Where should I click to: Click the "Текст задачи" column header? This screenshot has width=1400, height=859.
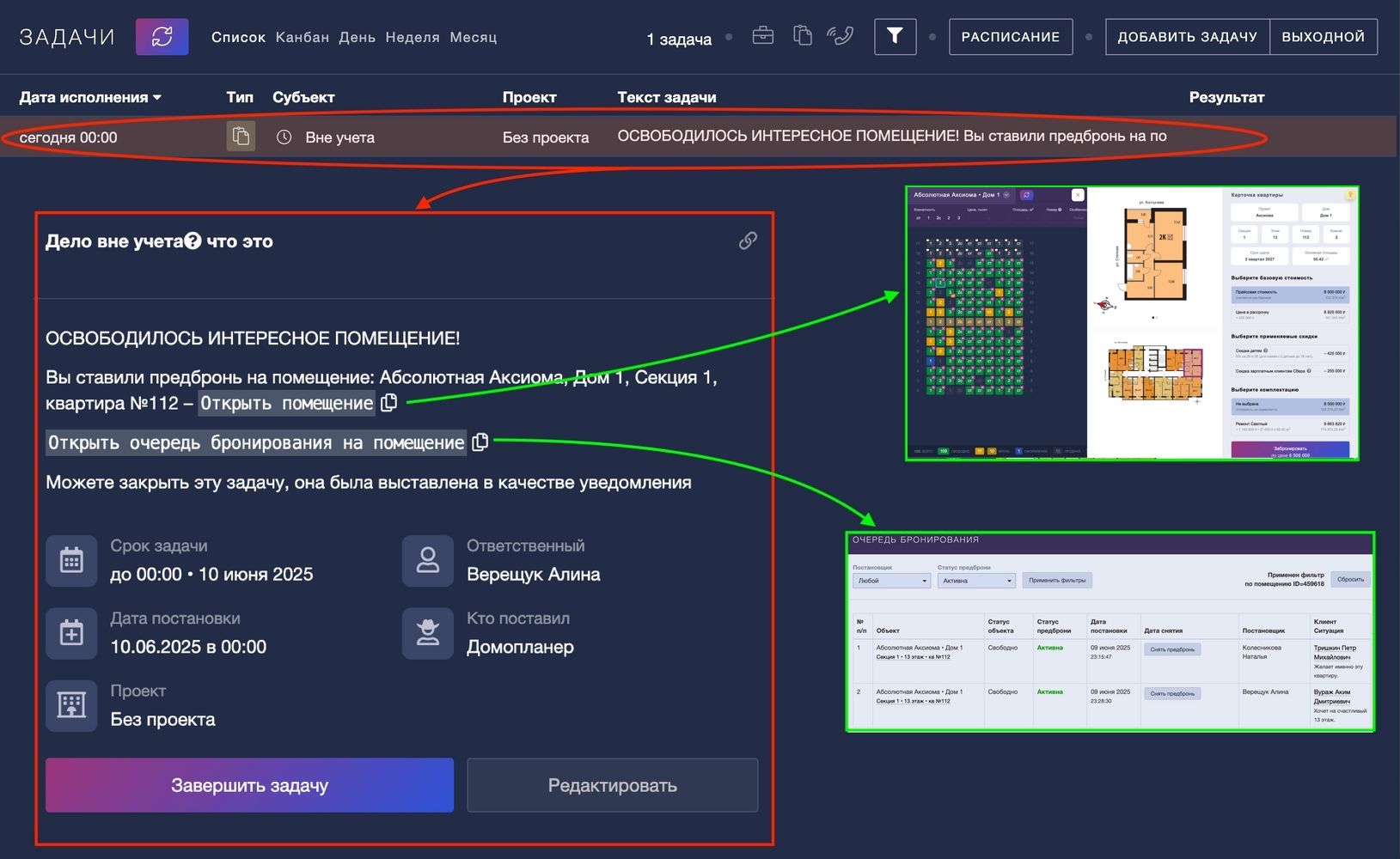click(667, 97)
